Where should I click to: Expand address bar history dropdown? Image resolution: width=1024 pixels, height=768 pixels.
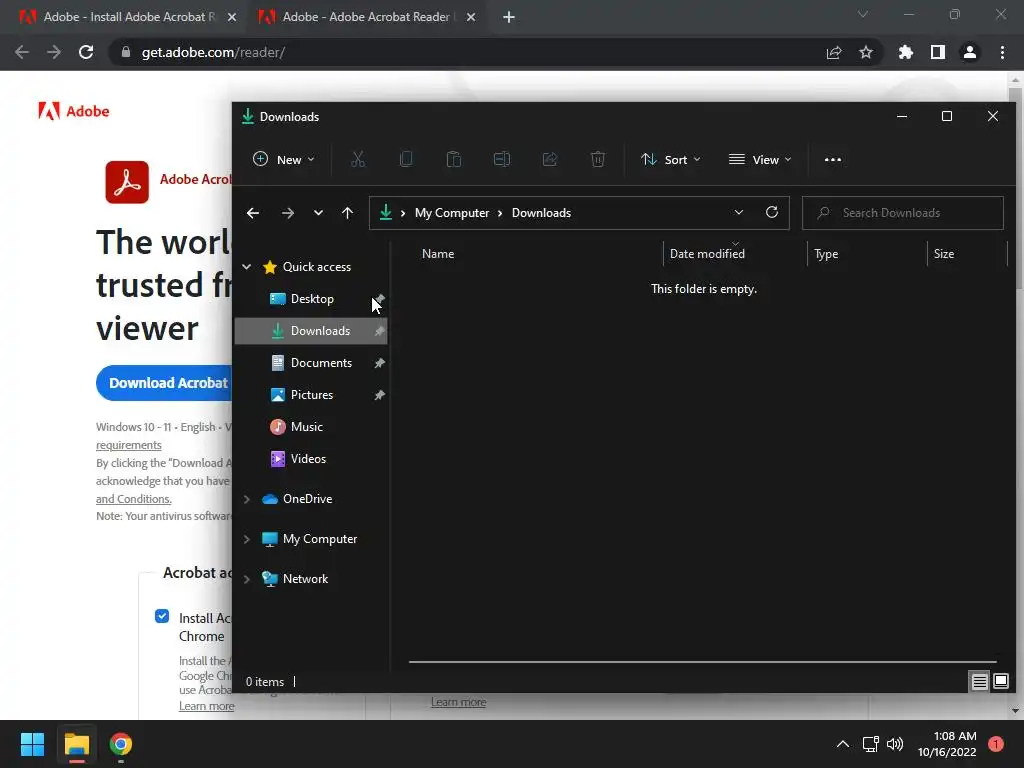pyautogui.click(x=739, y=212)
